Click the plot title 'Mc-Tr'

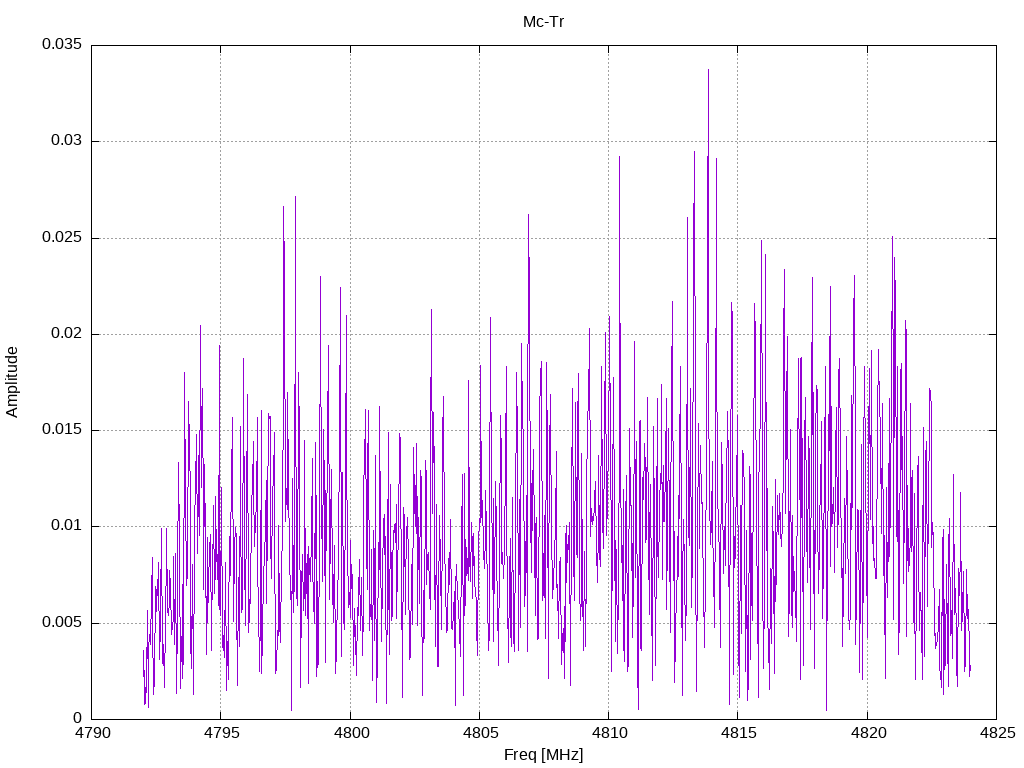543,22
